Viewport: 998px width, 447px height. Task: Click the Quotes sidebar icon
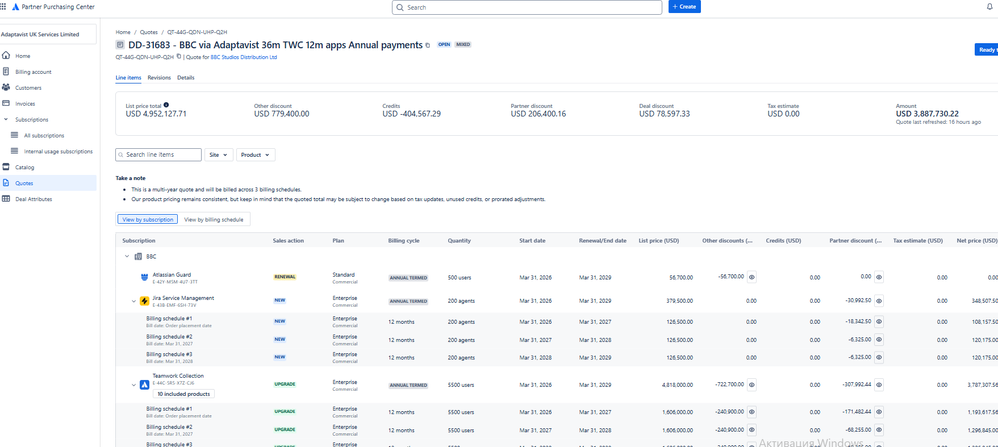point(6,183)
